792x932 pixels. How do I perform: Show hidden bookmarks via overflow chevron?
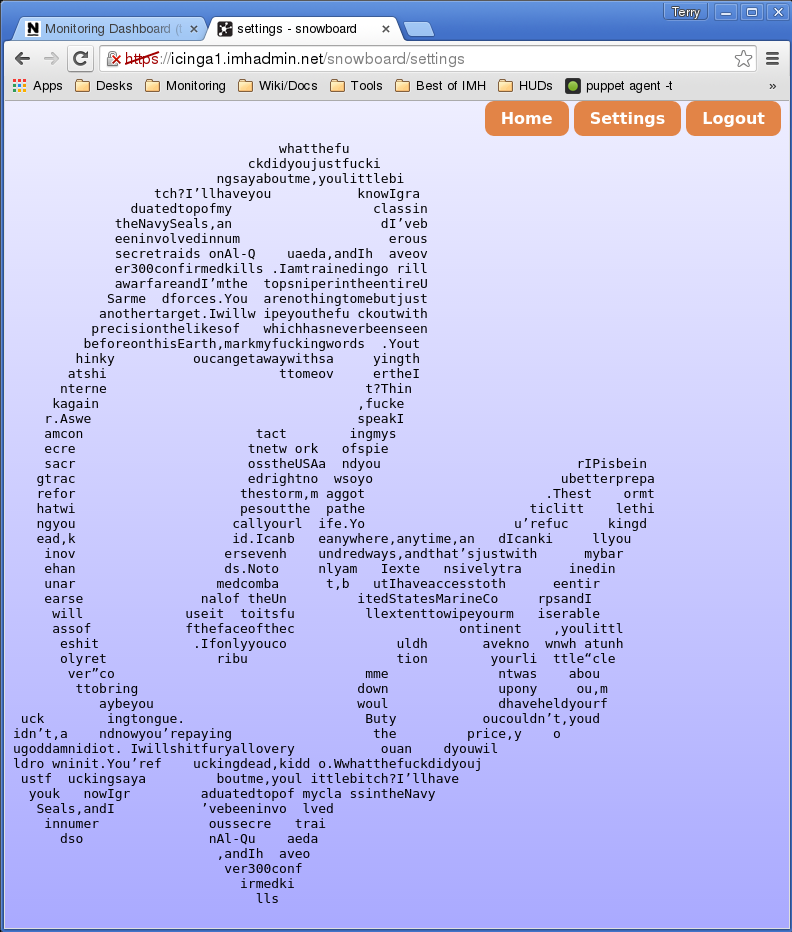pyautogui.click(x=772, y=86)
